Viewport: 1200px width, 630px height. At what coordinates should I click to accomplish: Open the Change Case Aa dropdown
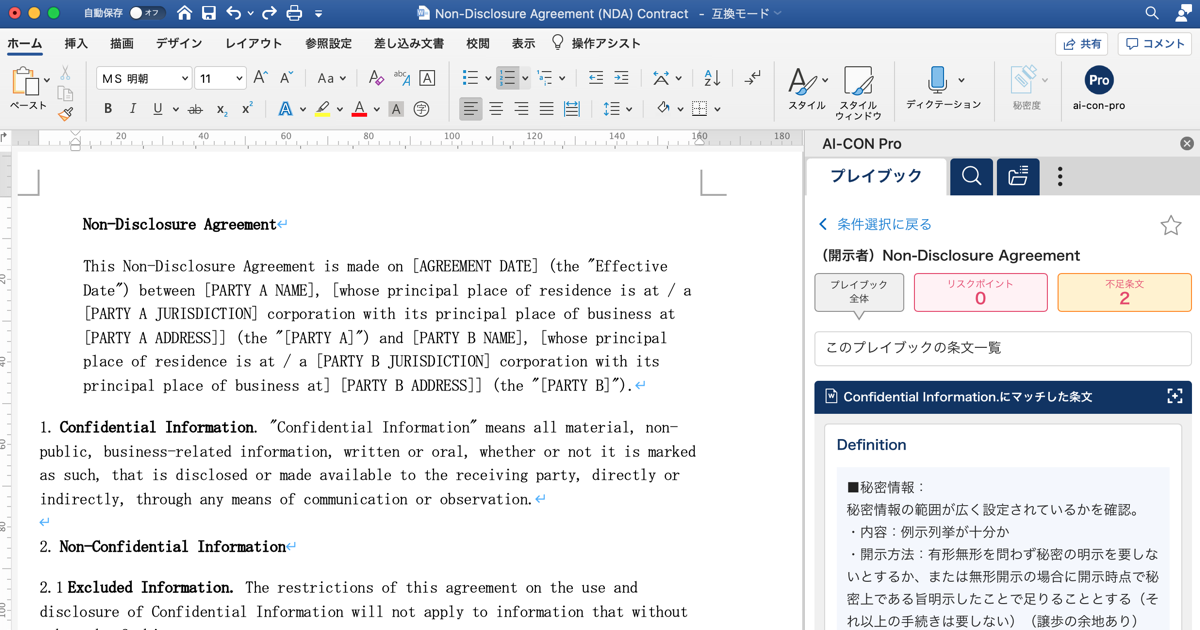[x=331, y=78]
